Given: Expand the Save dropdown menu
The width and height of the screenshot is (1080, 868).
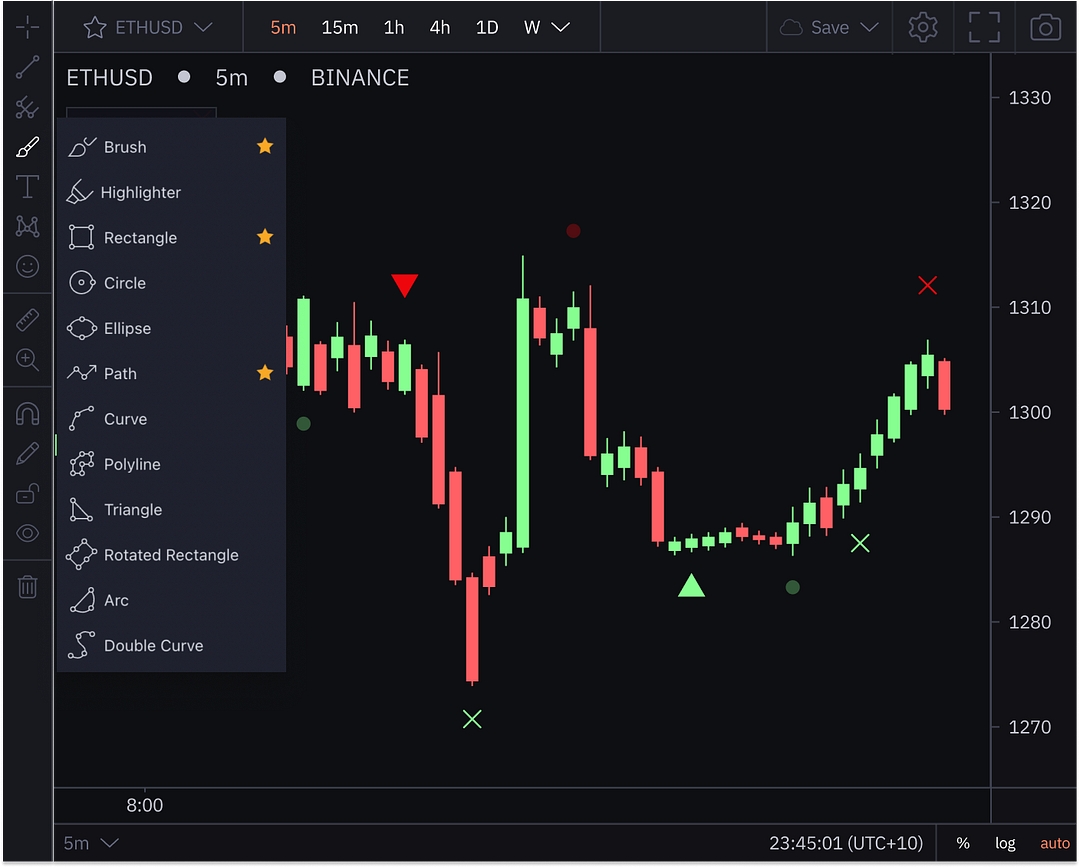Looking at the screenshot, I should pos(869,27).
